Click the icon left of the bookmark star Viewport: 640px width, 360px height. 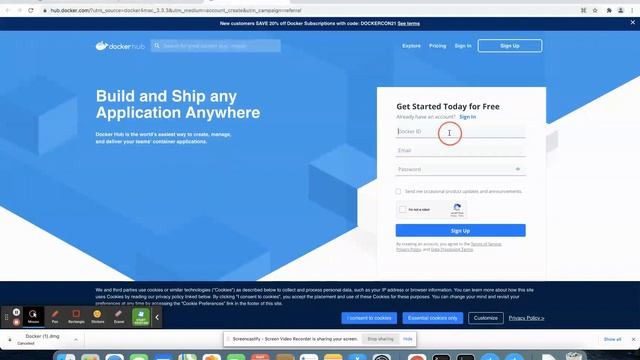583,10
